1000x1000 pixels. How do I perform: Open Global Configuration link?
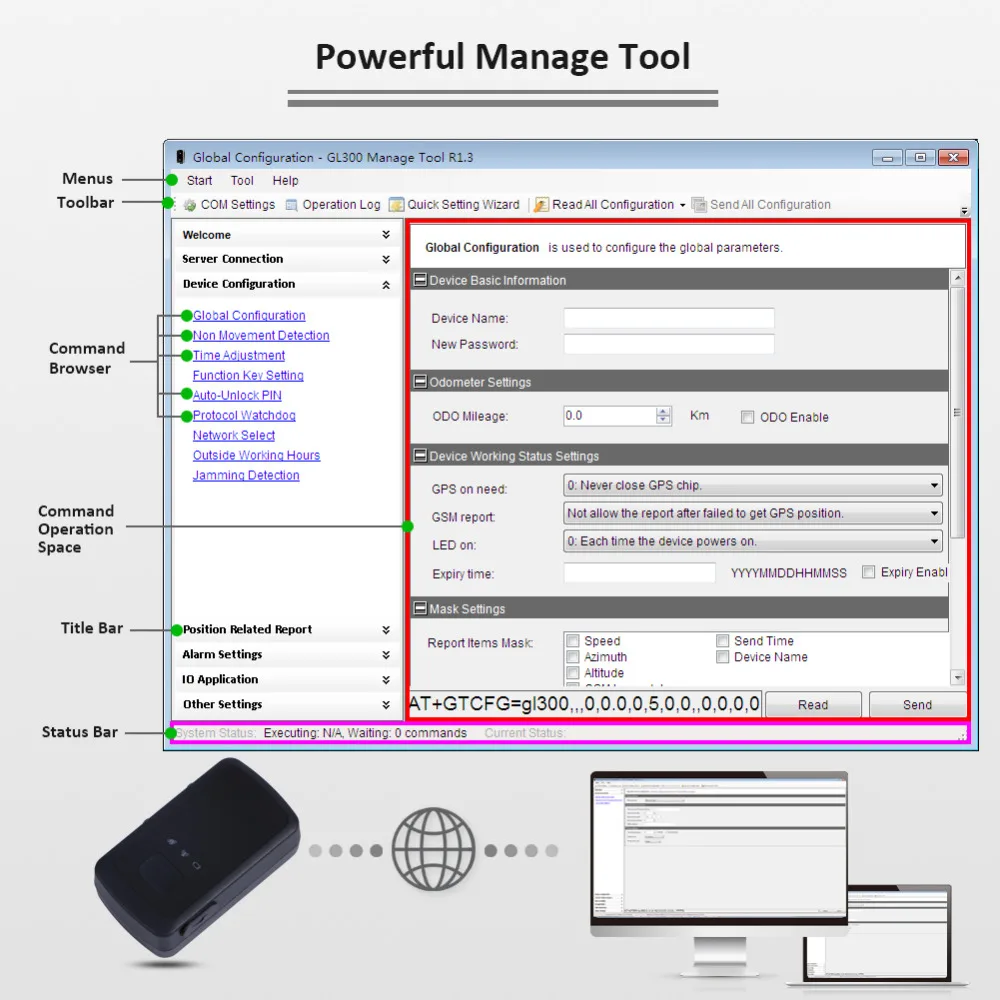(249, 315)
